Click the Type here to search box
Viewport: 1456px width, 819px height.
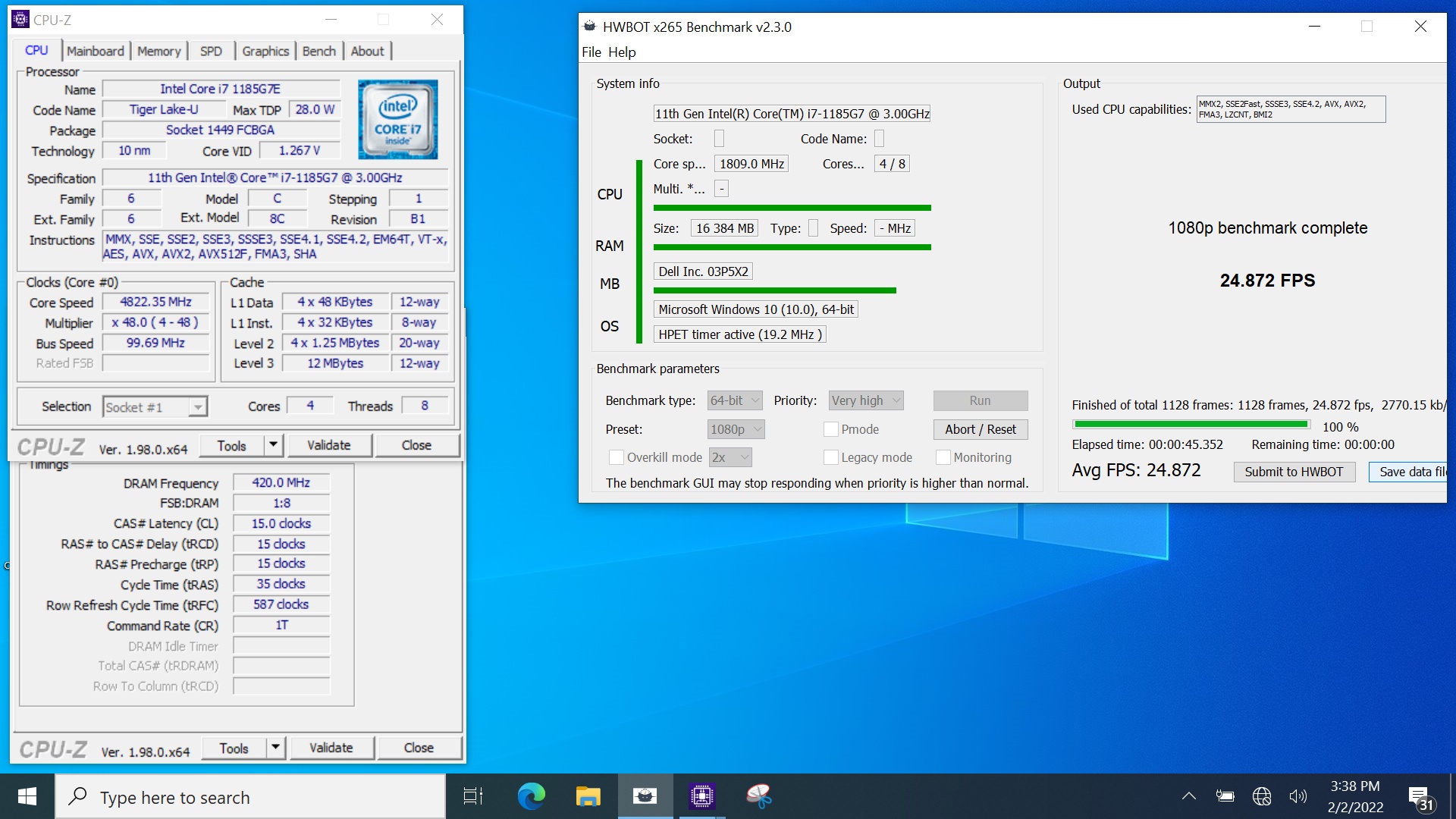pos(250,796)
